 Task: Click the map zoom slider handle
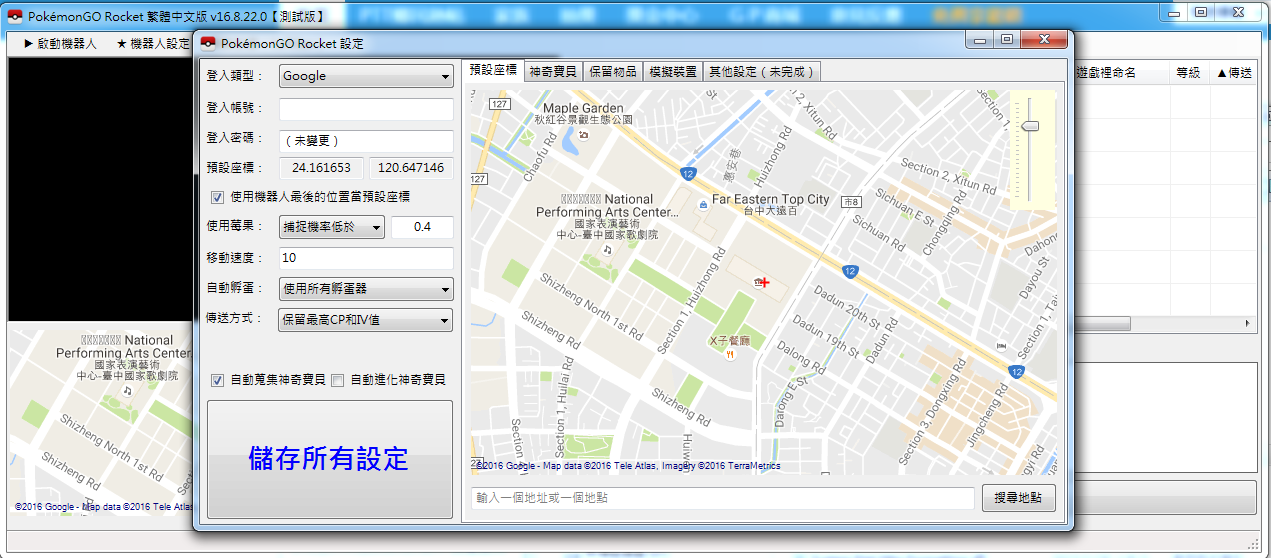(1032, 126)
